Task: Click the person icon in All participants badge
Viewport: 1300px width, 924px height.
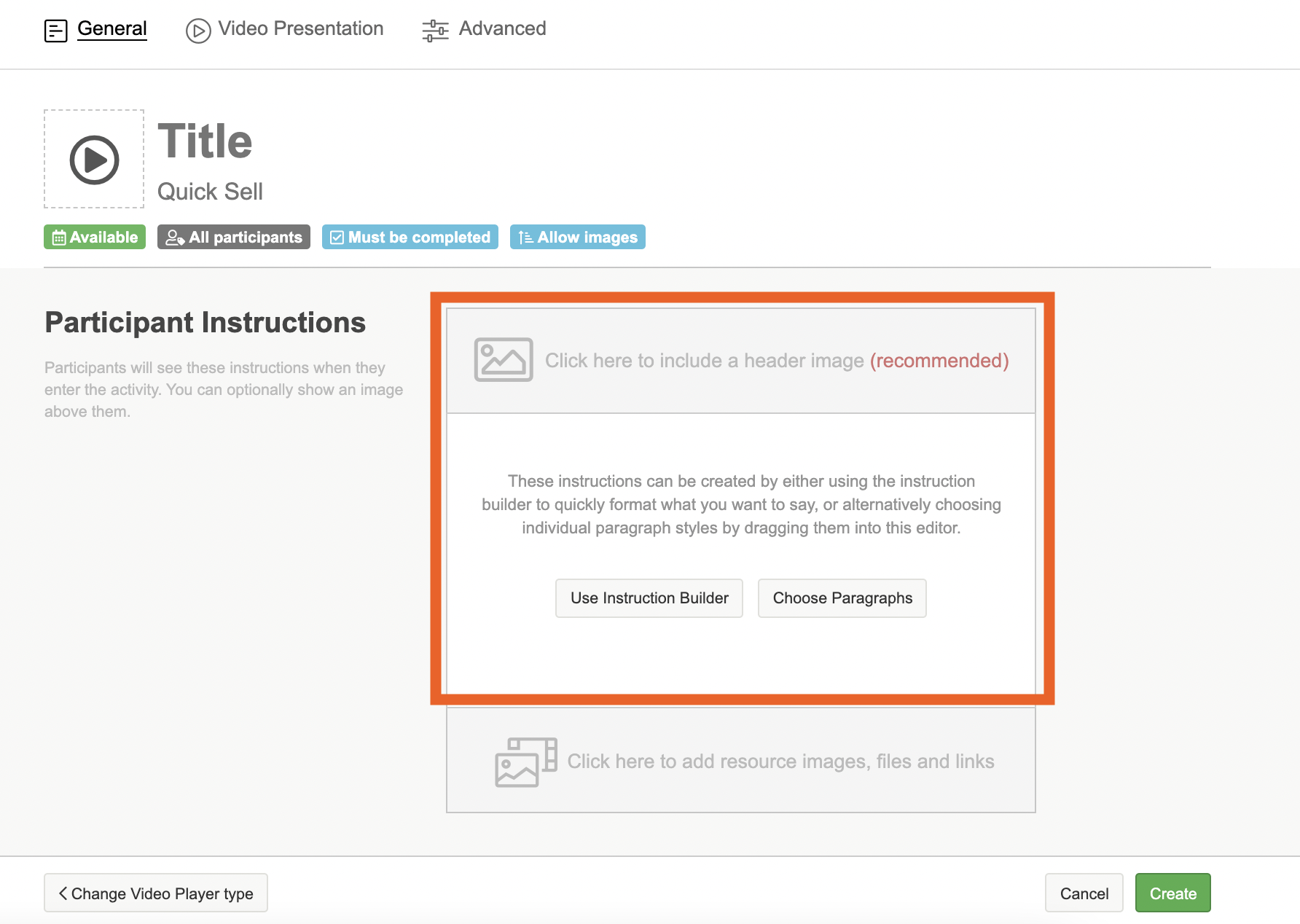Action: click(x=174, y=238)
